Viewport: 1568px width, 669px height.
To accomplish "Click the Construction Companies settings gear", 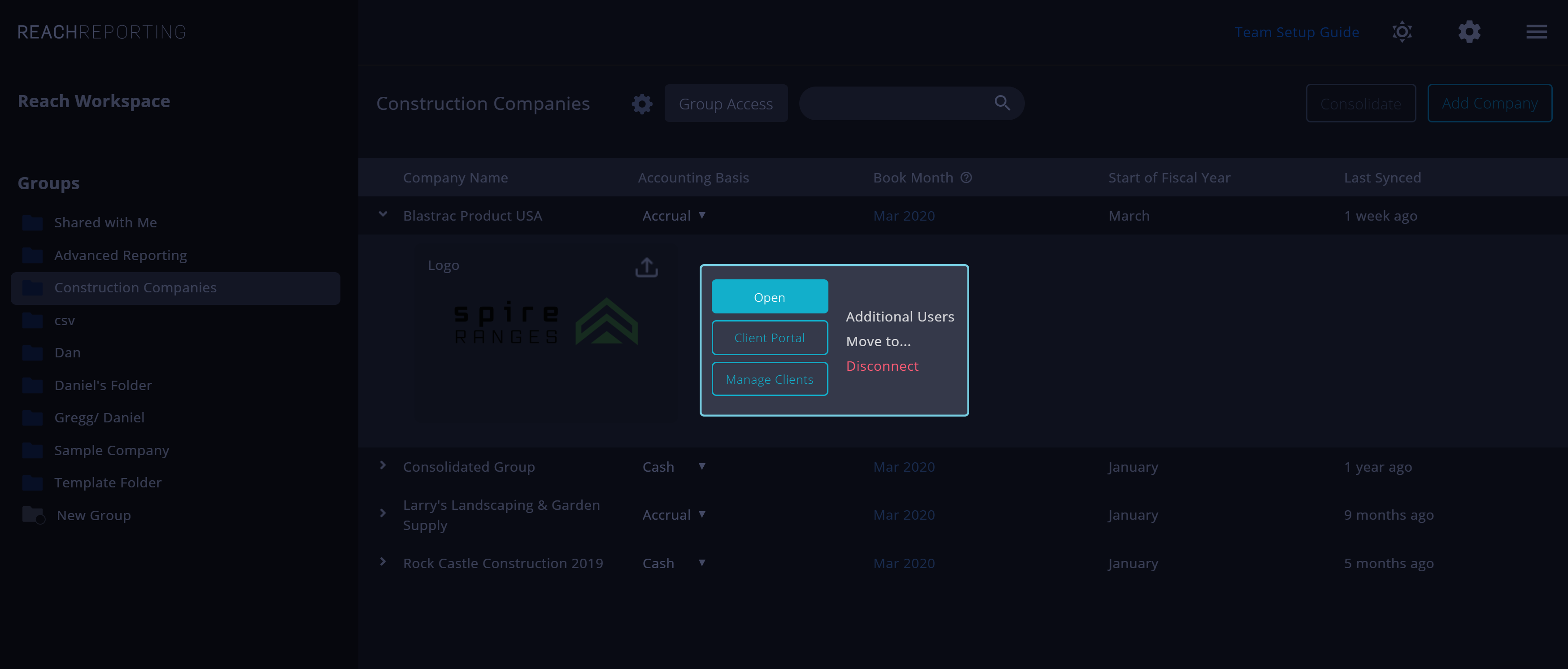I will tap(642, 103).
